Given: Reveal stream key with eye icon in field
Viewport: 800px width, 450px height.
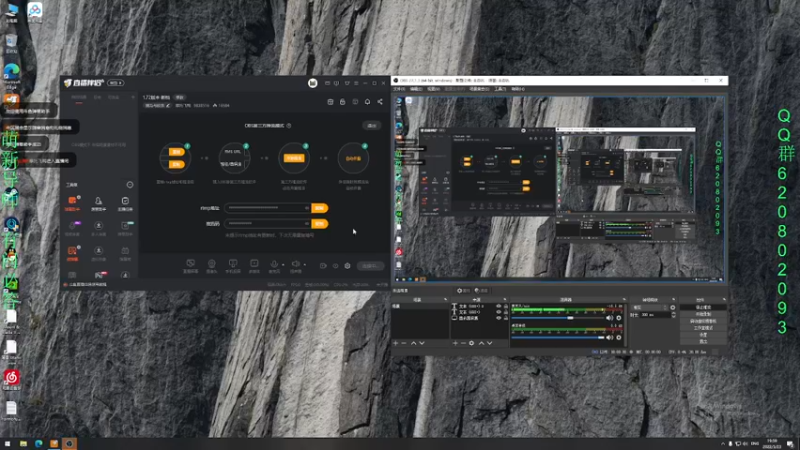Looking at the screenshot, I should (x=307, y=223).
